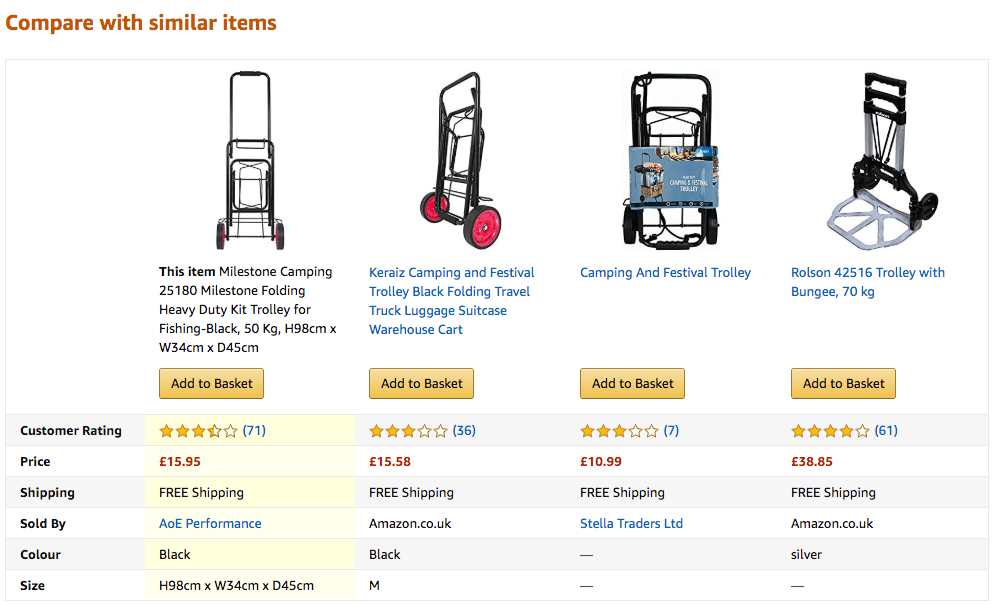Open the Rolson 42516 trolley image

[882, 160]
